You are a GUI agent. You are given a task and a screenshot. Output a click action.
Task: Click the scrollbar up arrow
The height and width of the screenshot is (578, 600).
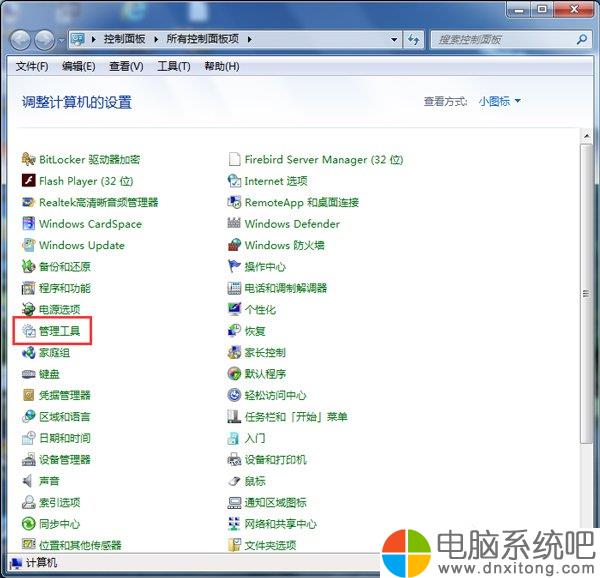pyautogui.click(x=586, y=135)
